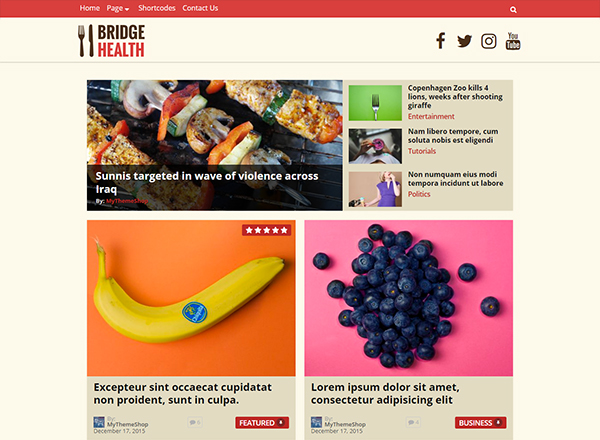Open the green fork thumbnail article

pos(375,103)
